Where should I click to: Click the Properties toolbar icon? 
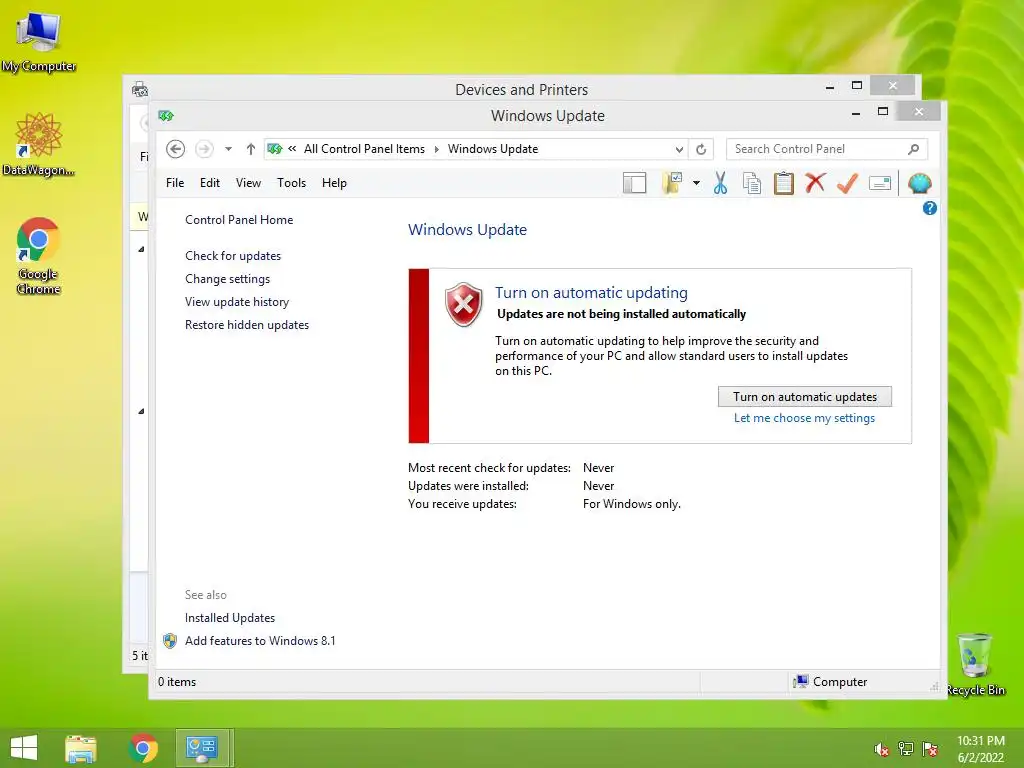(x=880, y=184)
